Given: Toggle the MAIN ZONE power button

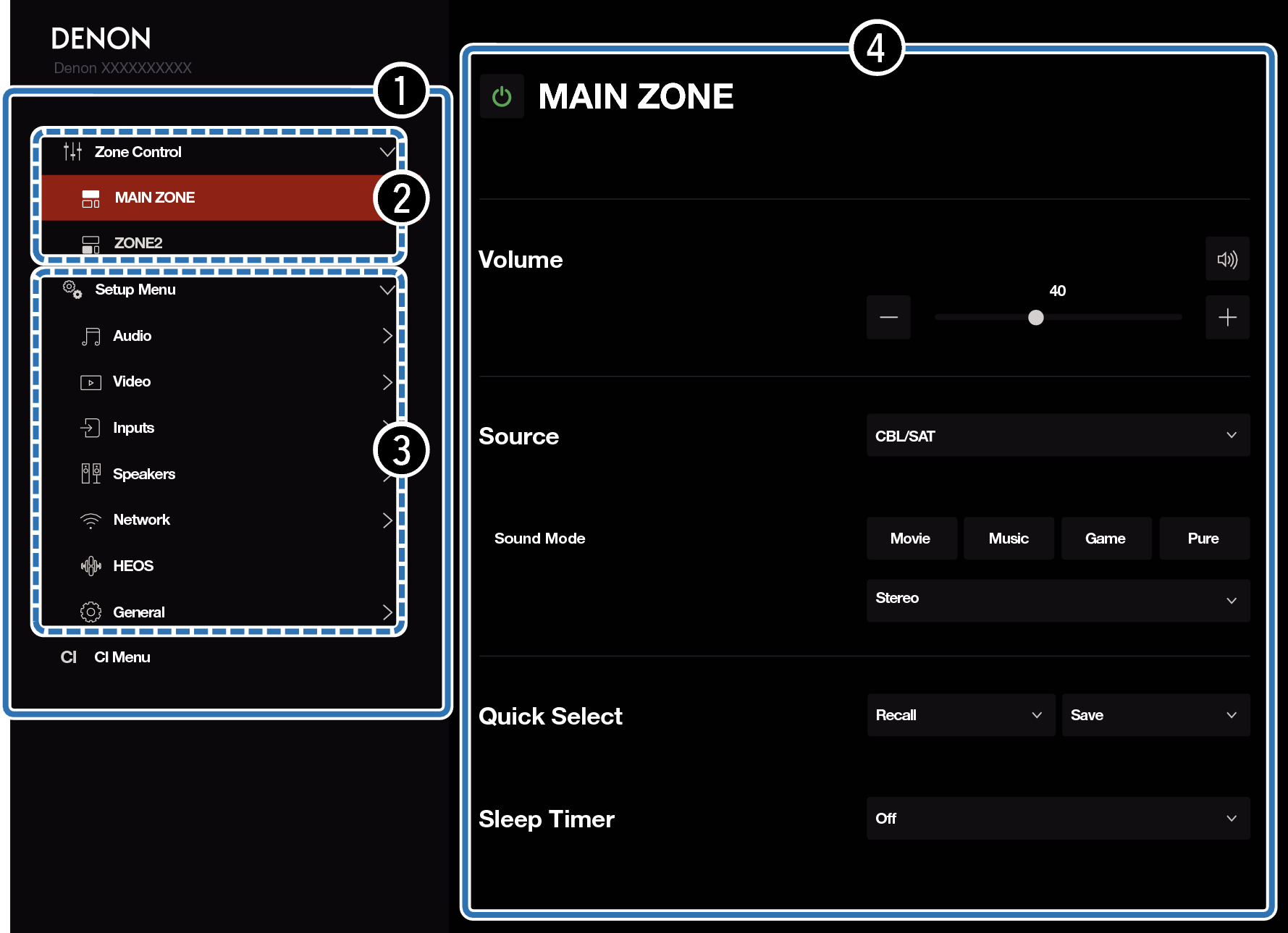Looking at the screenshot, I should pos(502,97).
